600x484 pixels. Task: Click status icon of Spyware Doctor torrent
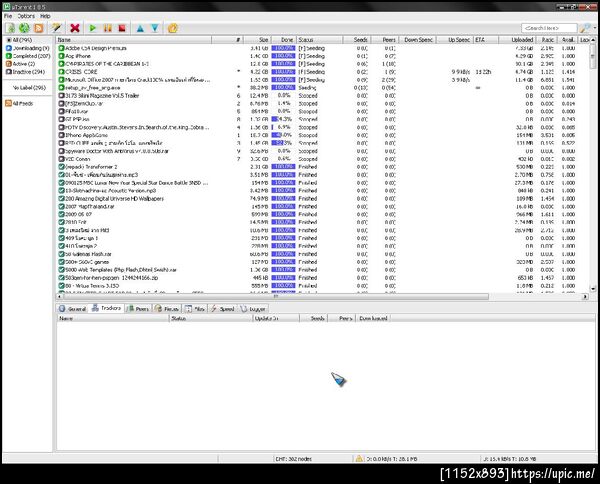tap(61, 151)
